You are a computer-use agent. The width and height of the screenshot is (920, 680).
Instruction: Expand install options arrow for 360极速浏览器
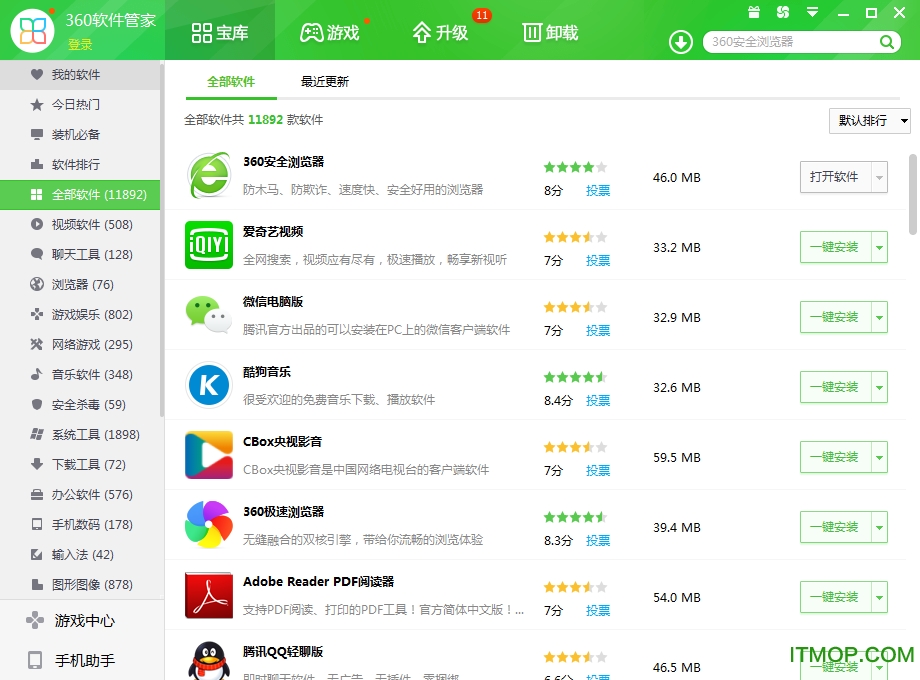click(880, 527)
